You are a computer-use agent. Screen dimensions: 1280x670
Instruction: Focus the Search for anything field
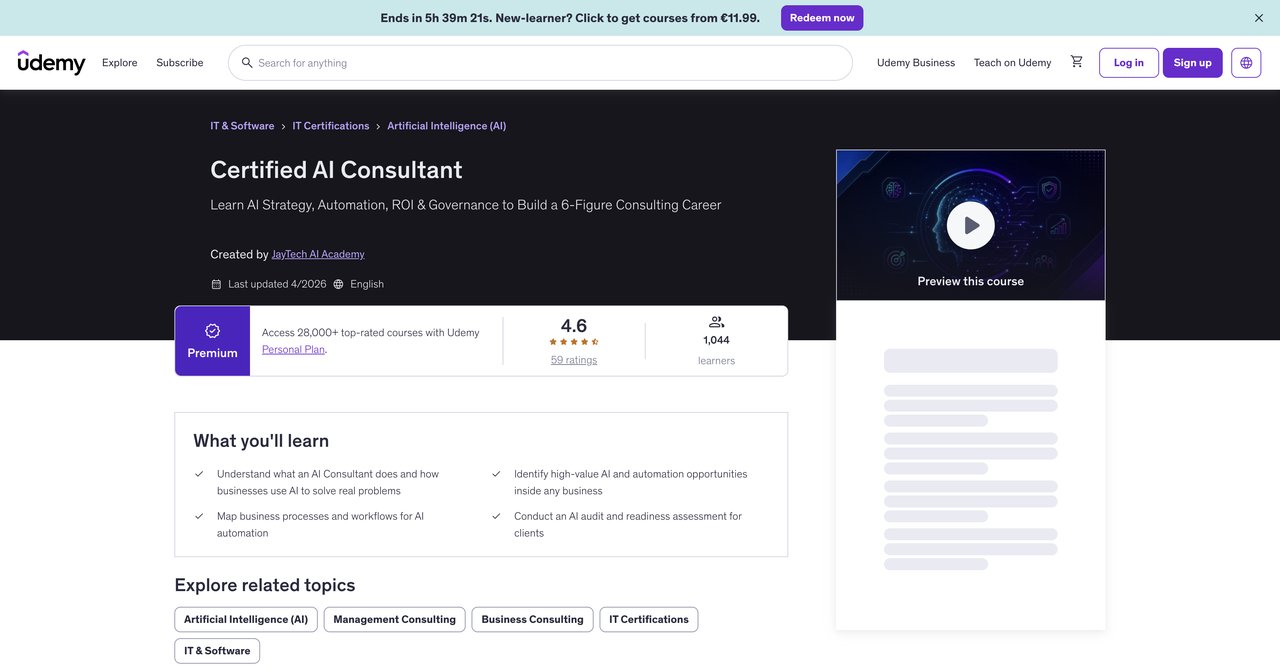coord(540,63)
